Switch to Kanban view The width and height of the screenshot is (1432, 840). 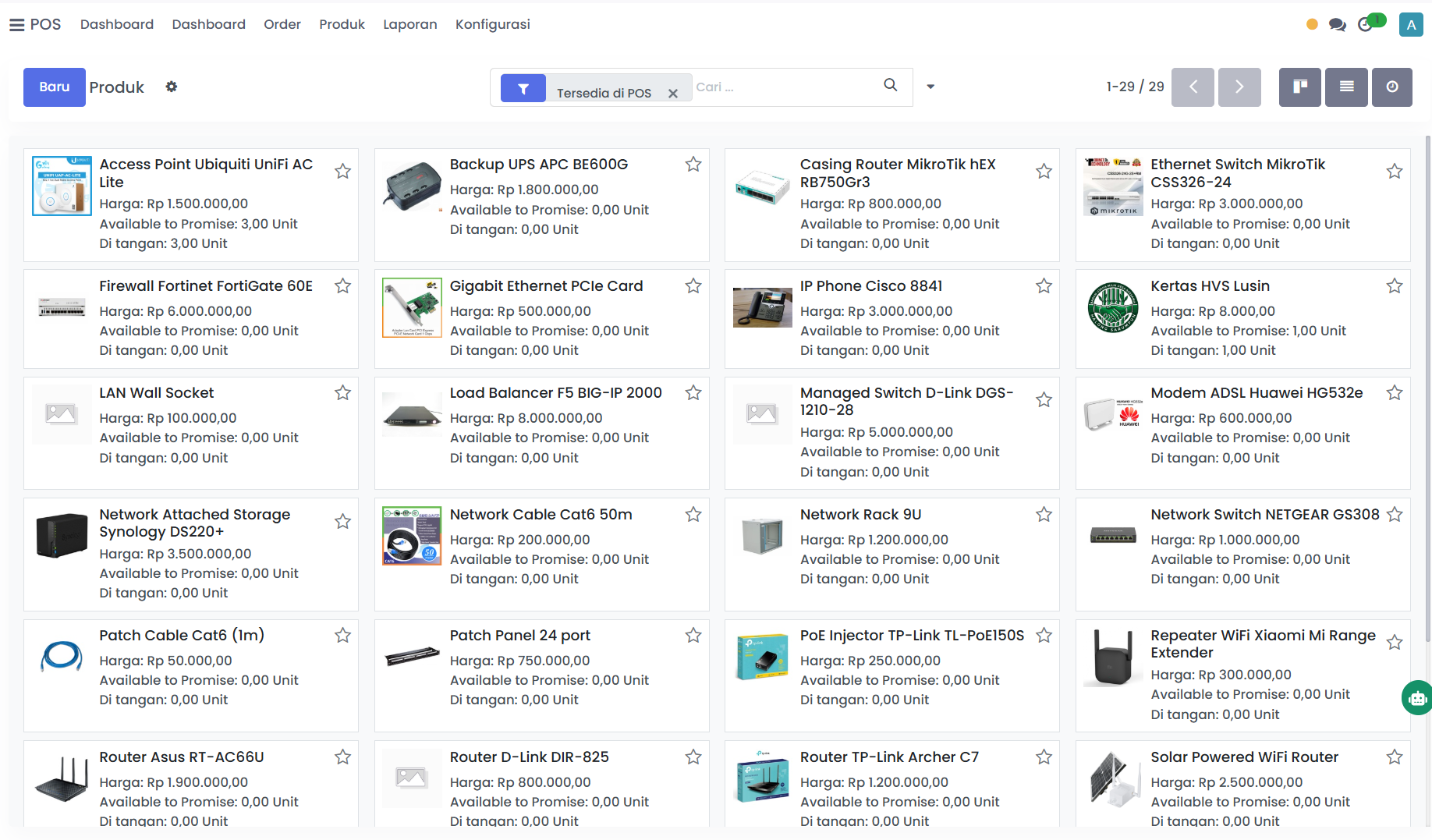1300,87
